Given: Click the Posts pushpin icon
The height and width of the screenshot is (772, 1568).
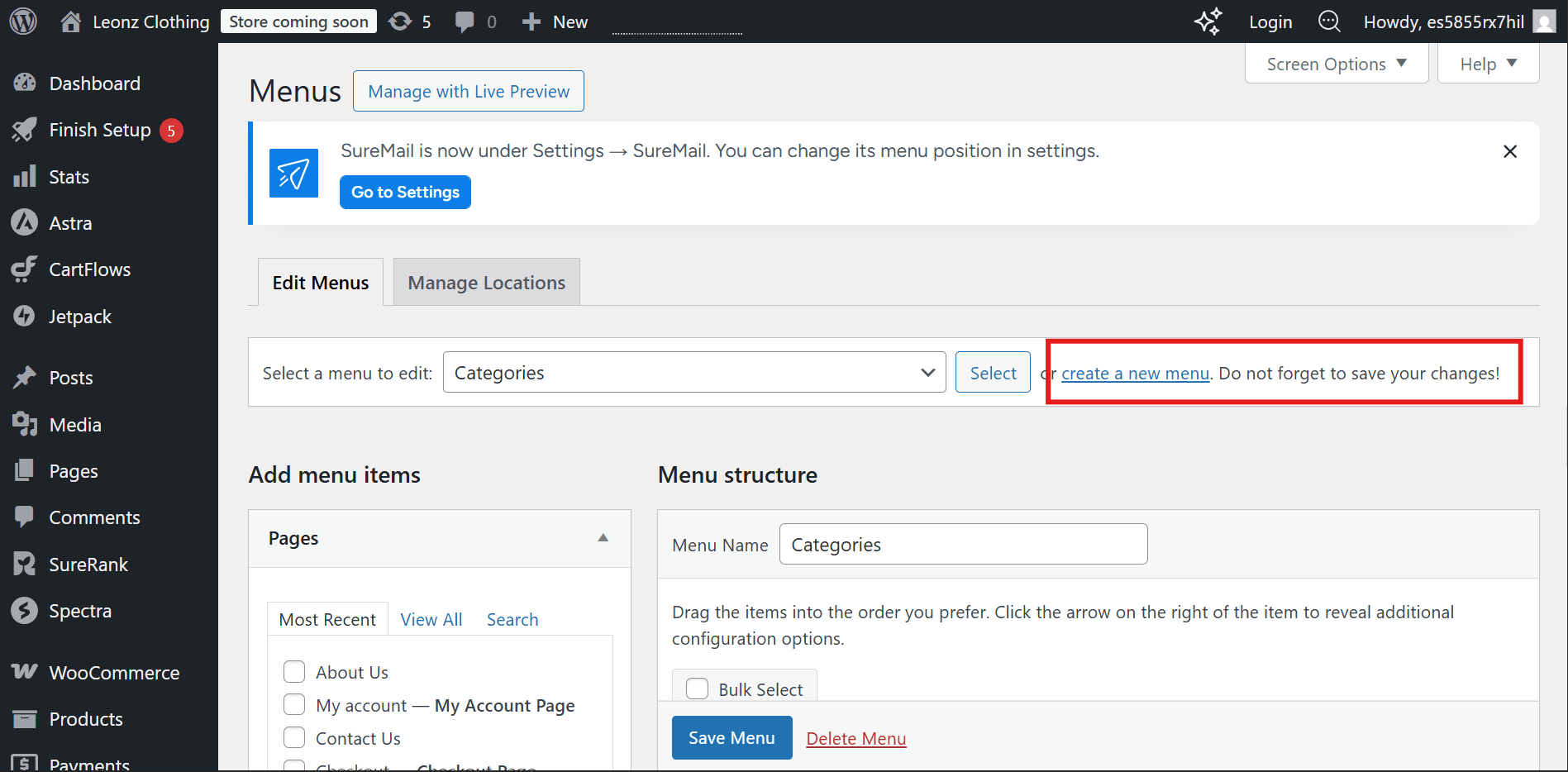Looking at the screenshot, I should click(25, 378).
